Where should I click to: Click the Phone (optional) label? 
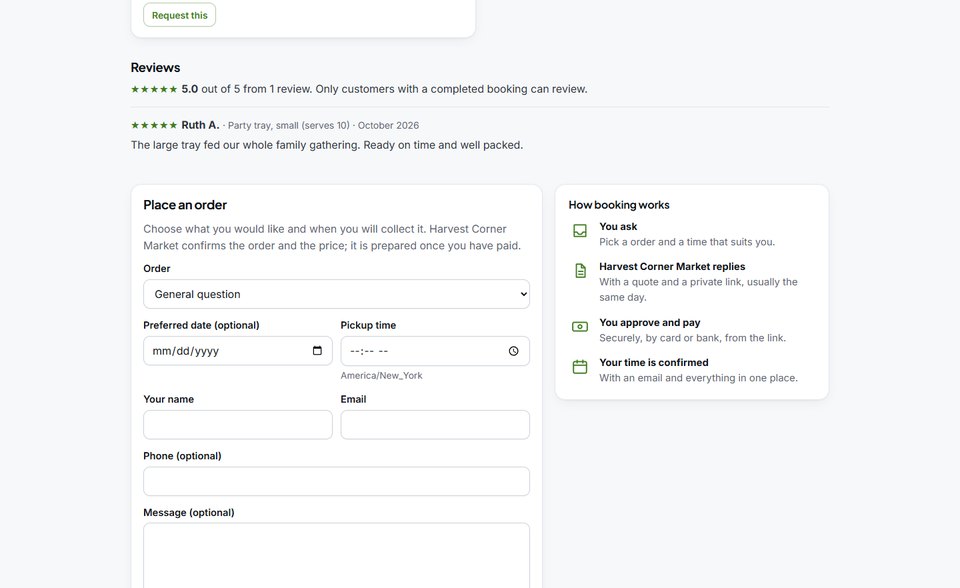(182, 456)
